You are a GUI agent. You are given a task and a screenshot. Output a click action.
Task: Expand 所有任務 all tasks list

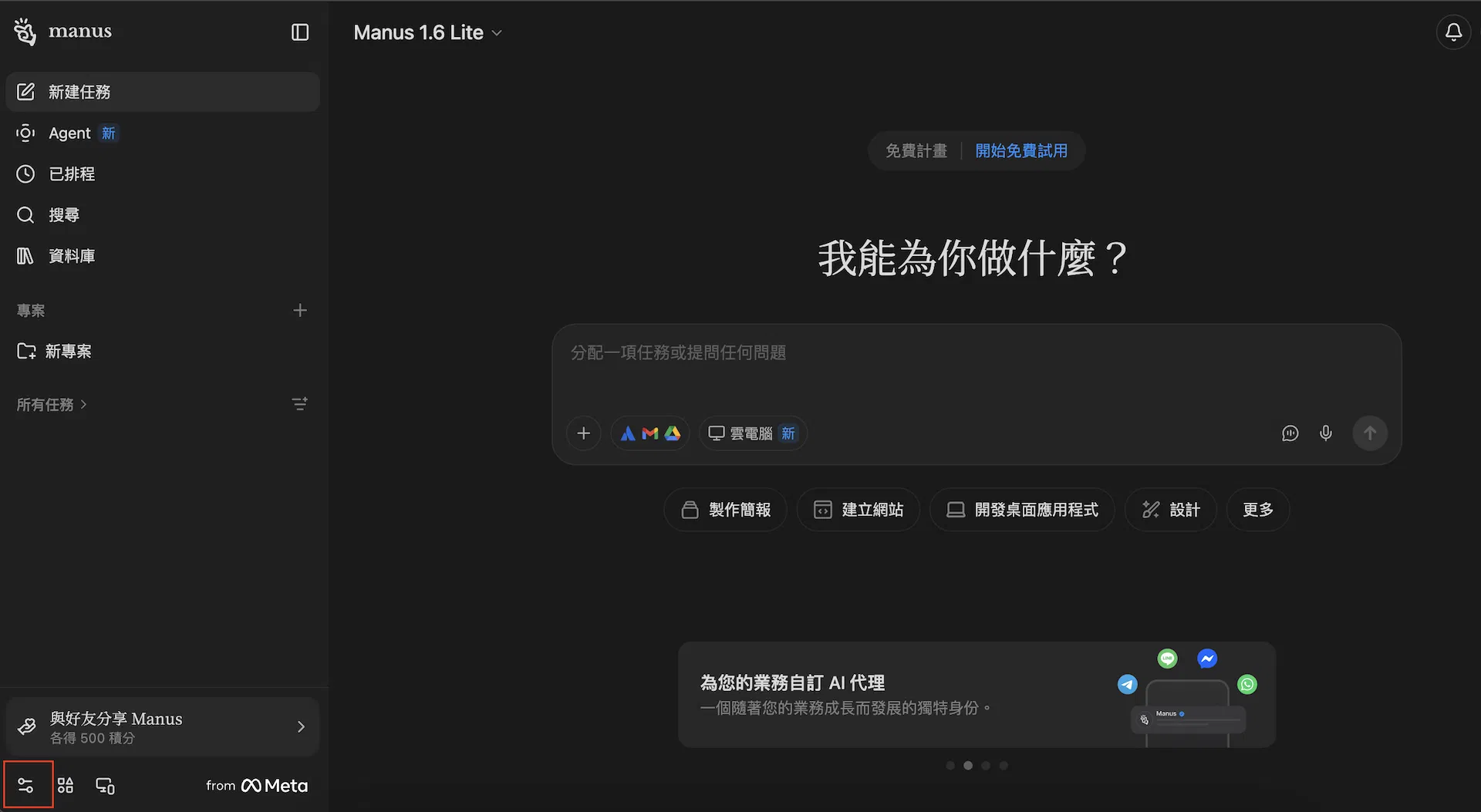52,405
